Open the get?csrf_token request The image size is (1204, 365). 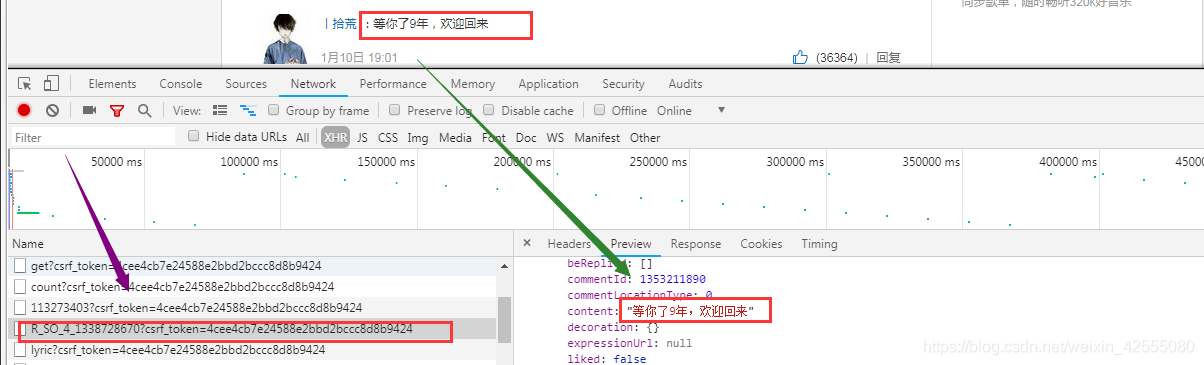(x=176, y=266)
